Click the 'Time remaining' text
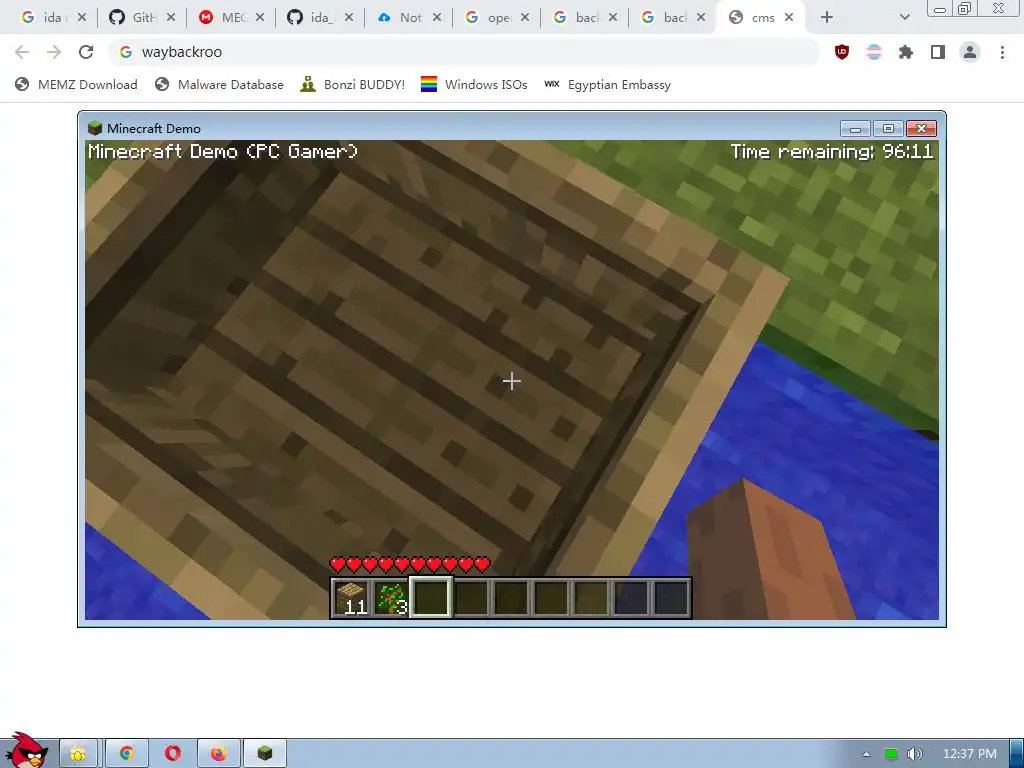1024x768 pixels. pyautogui.click(x=831, y=152)
